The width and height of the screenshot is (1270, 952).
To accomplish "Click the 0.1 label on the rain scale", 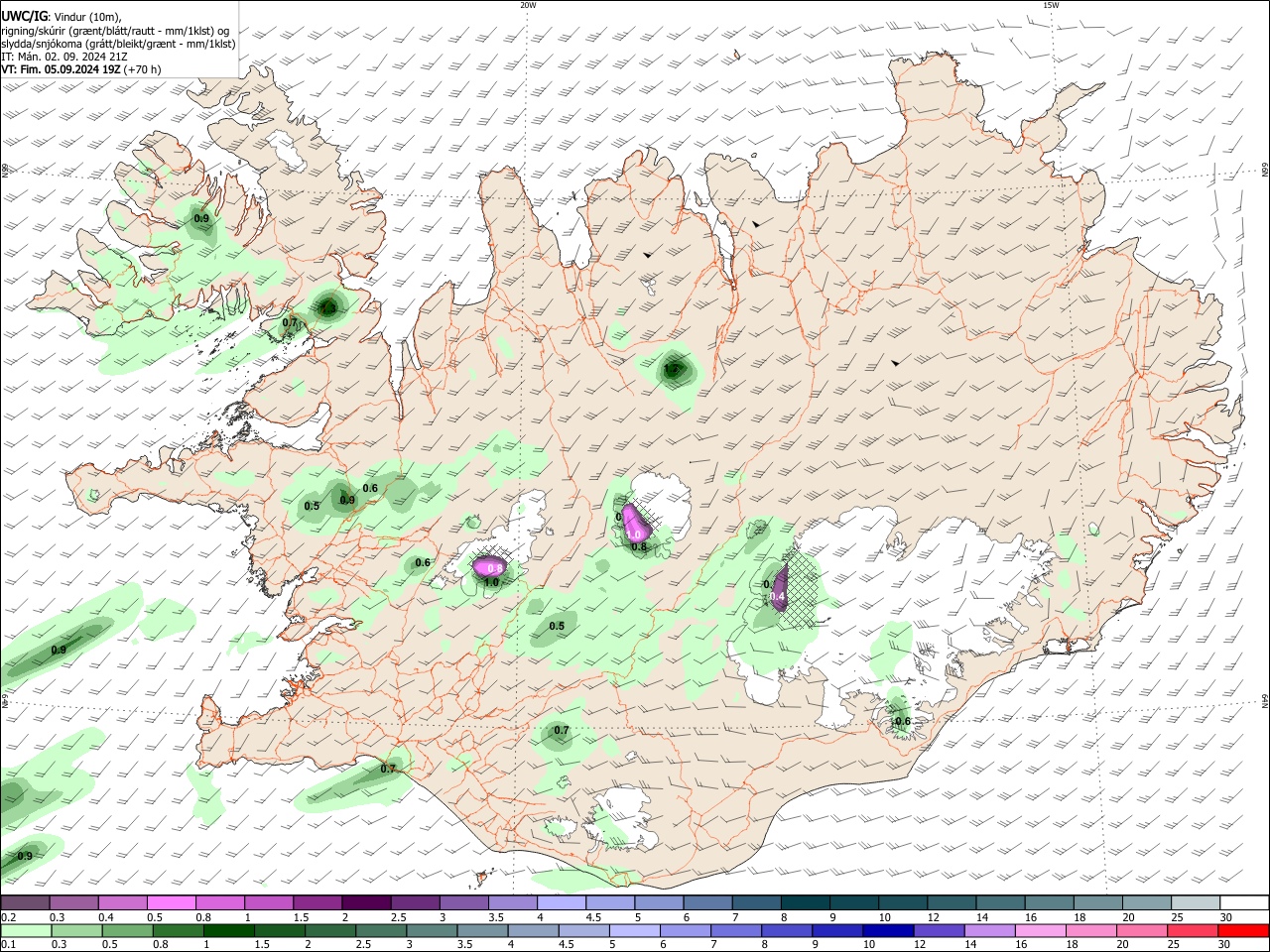I will pos(8,945).
